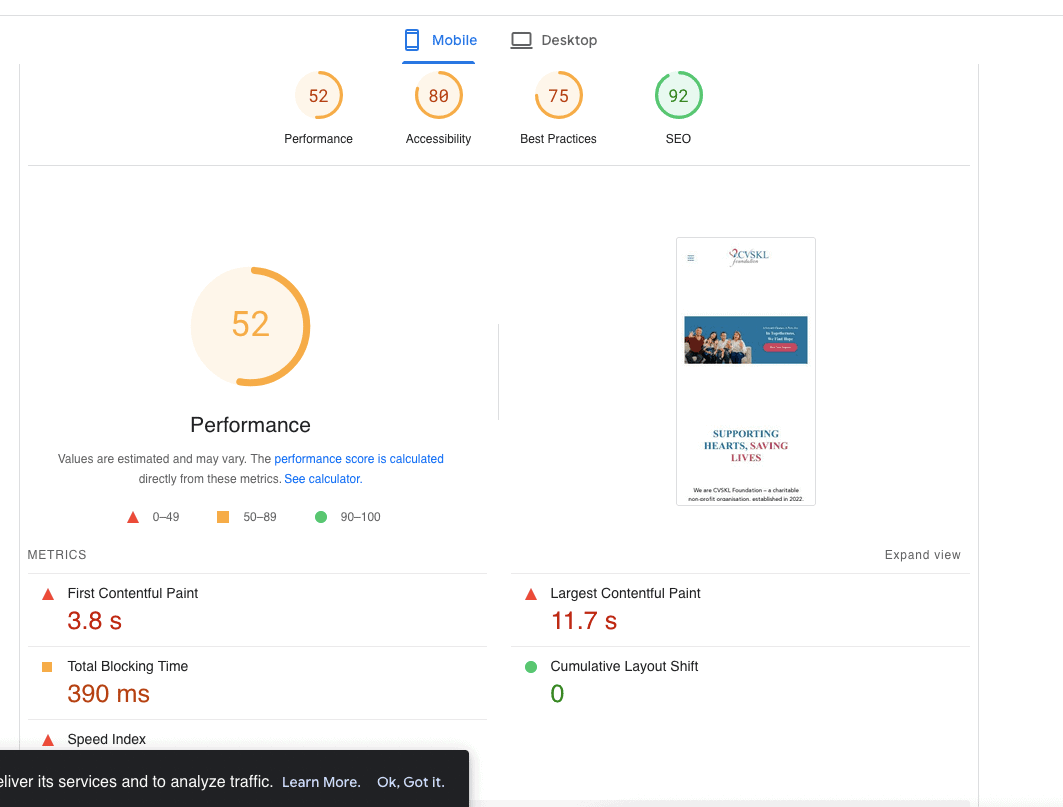Click the First Contentful Paint metric
The height and width of the screenshot is (807, 1063).
[132, 593]
